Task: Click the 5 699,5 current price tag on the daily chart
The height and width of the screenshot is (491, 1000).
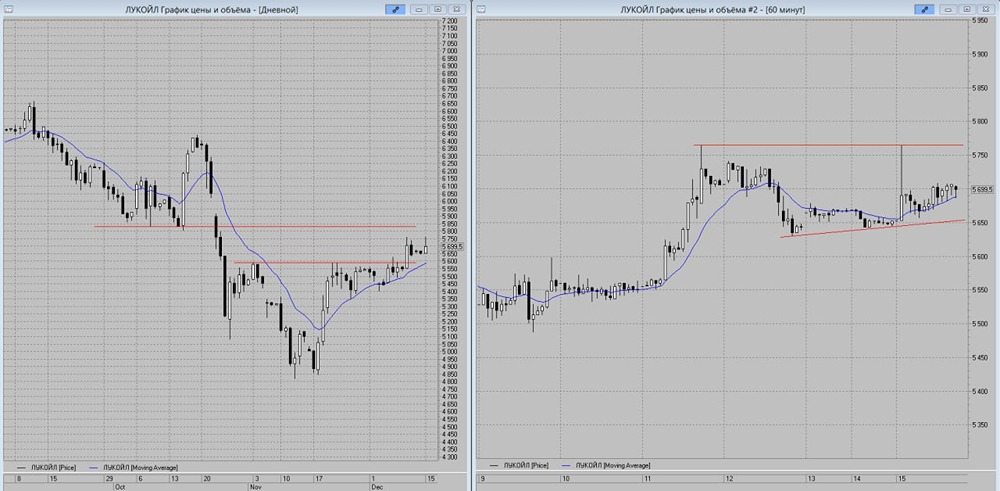Action: [x=453, y=247]
